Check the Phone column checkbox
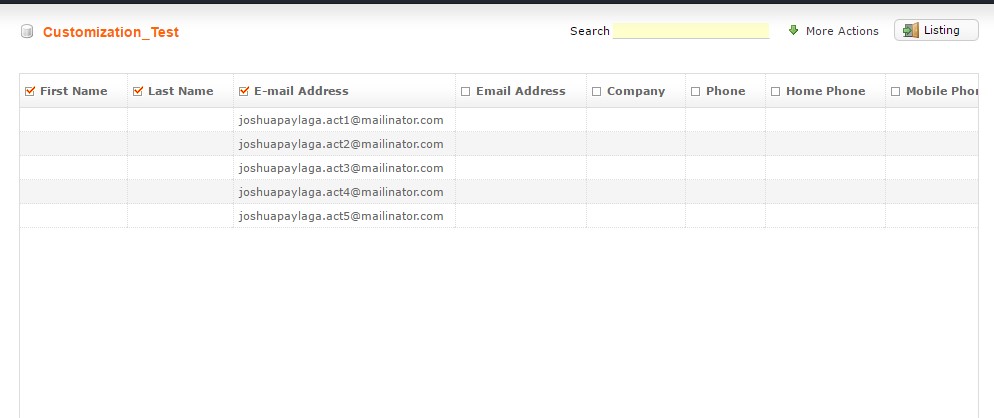 tap(695, 92)
